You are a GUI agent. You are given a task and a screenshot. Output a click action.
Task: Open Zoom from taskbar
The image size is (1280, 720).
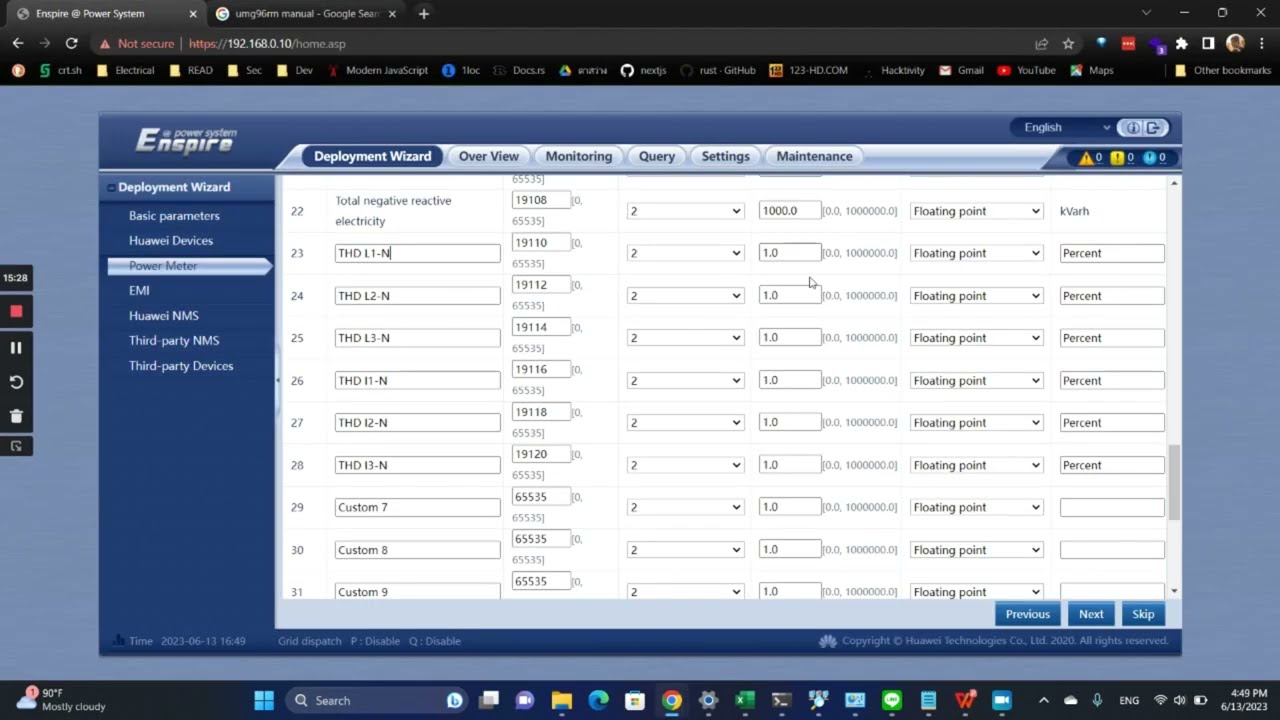pyautogui.click(x=1002, y=700)
